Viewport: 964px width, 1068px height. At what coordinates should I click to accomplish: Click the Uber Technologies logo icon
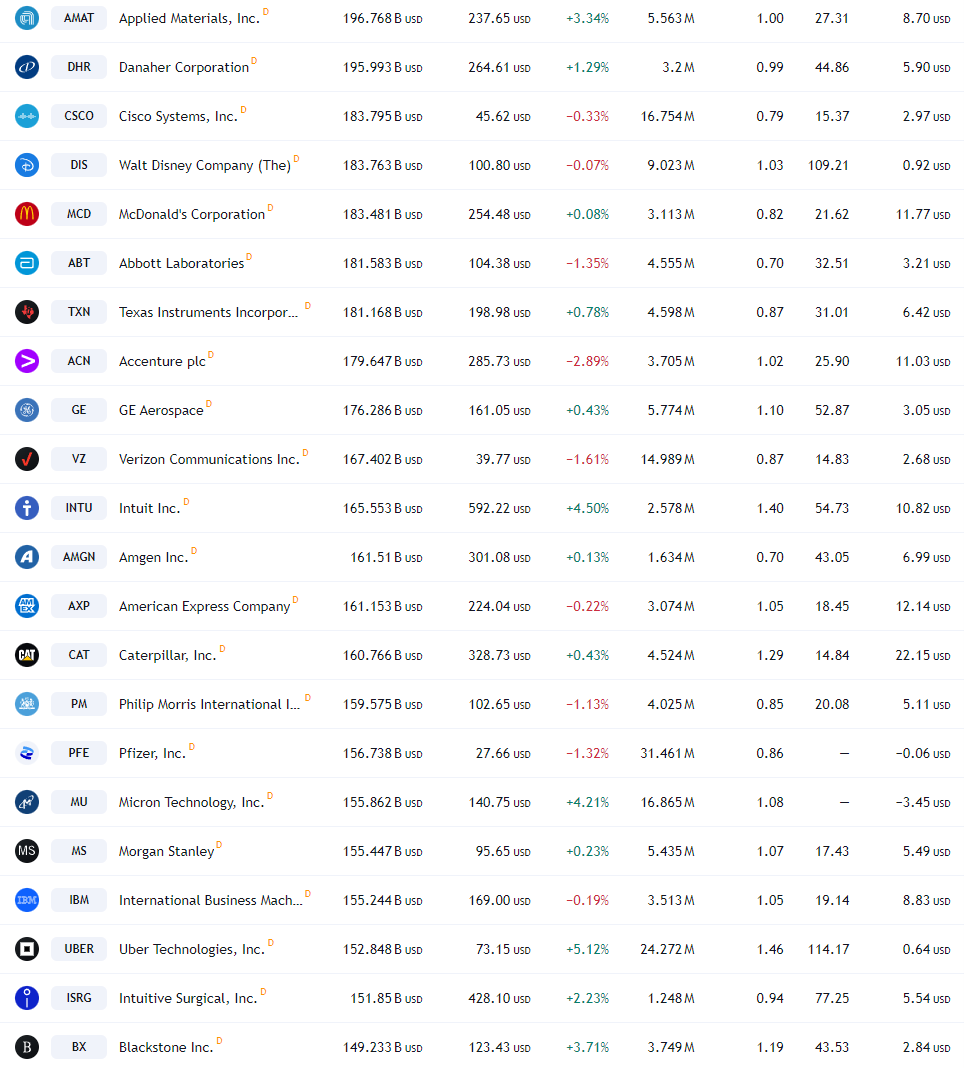tap(27, 949)
